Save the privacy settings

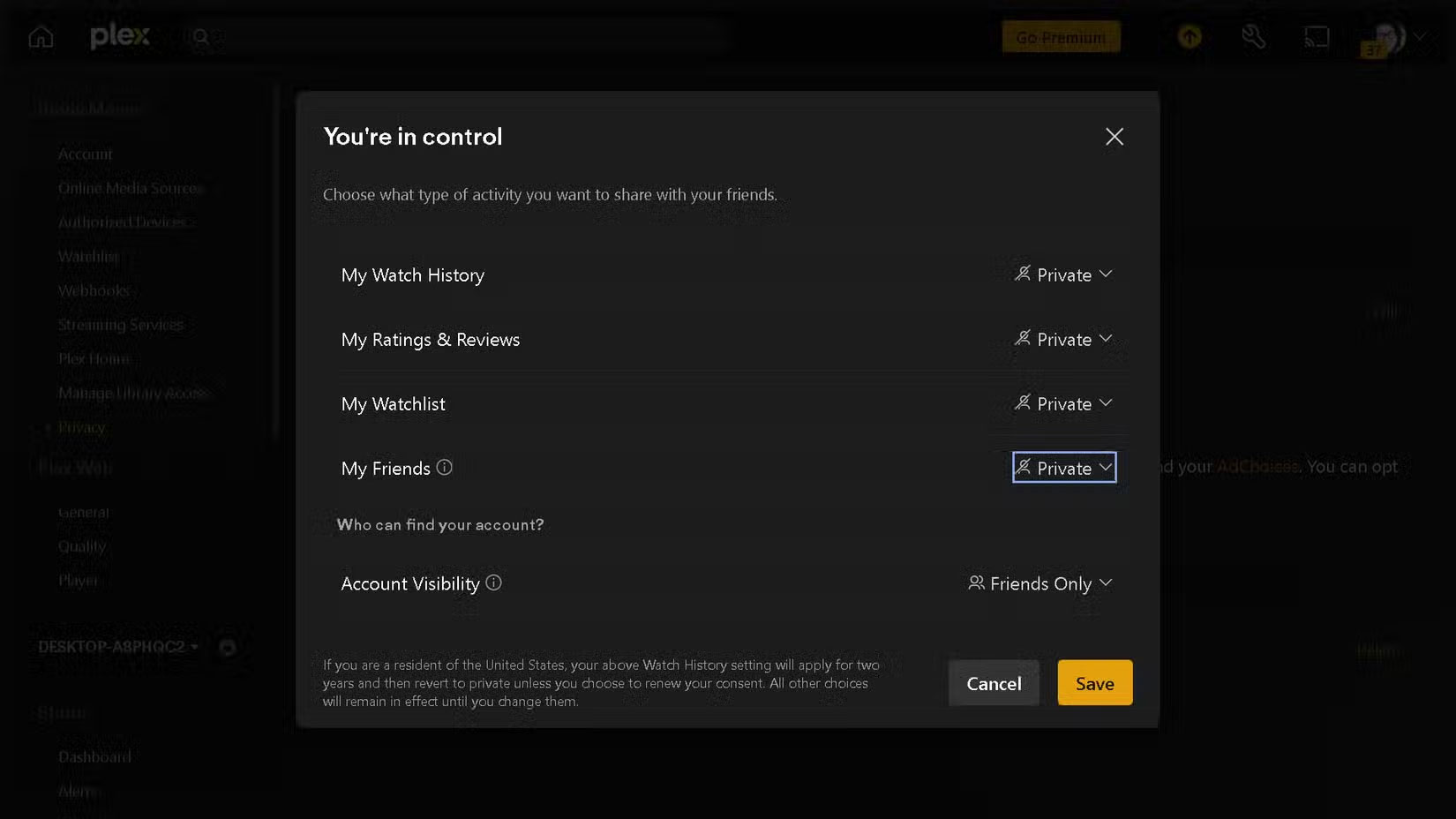tap(1094, 682)
